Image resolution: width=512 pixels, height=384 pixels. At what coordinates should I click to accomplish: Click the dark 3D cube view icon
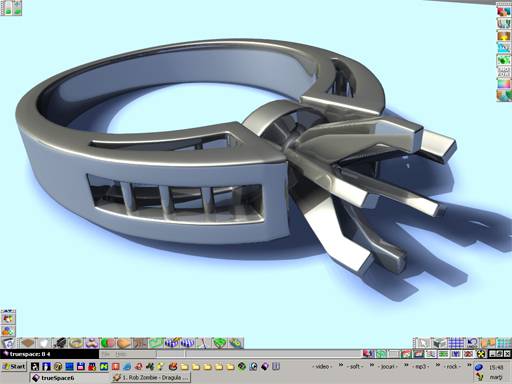(x=439, y=343)
